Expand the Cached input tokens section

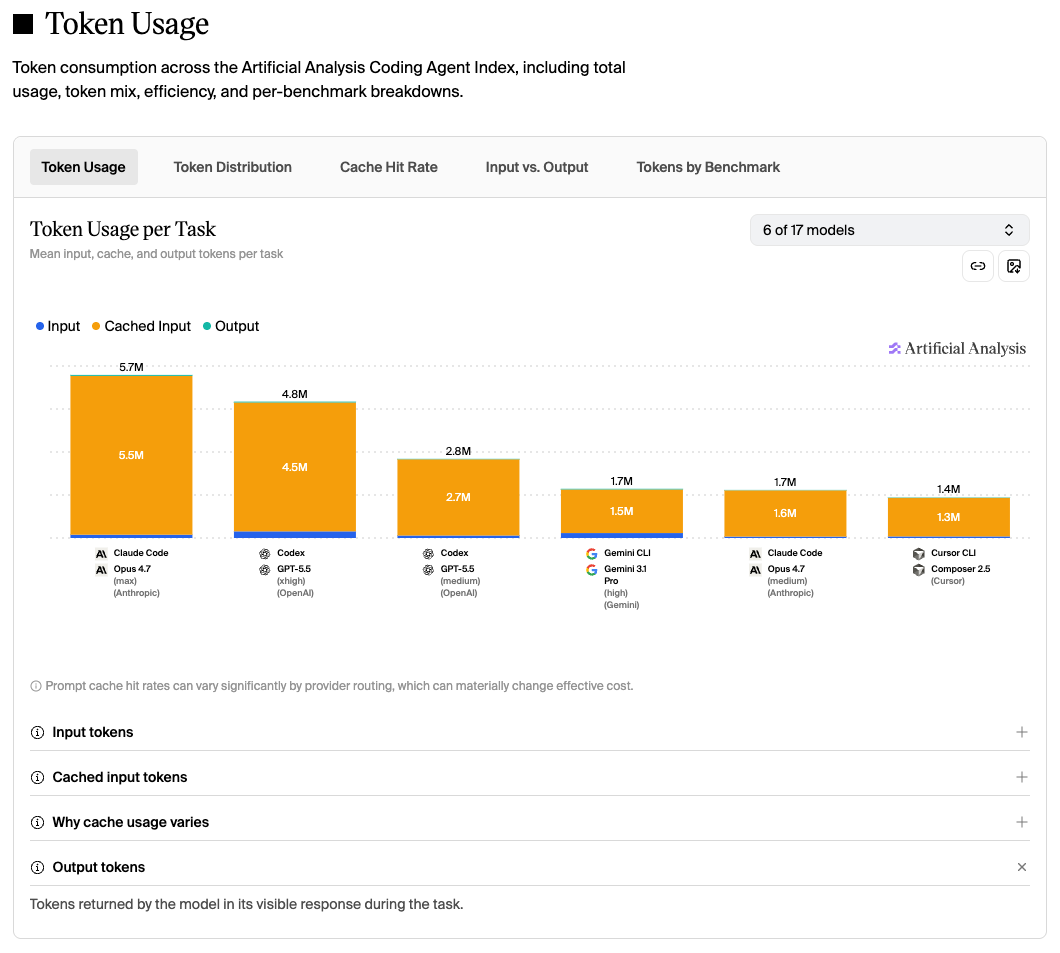[529, 777]
